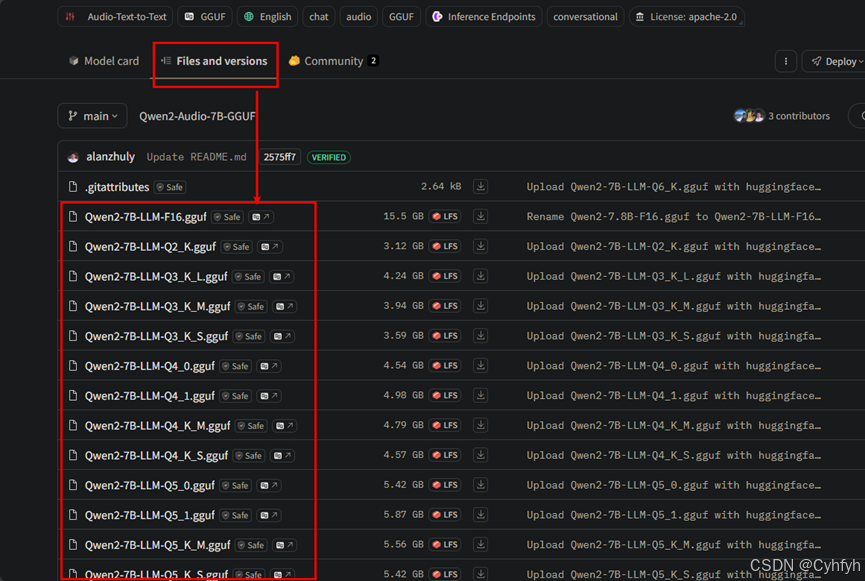Download the .gitattributes file

[480, 186]
